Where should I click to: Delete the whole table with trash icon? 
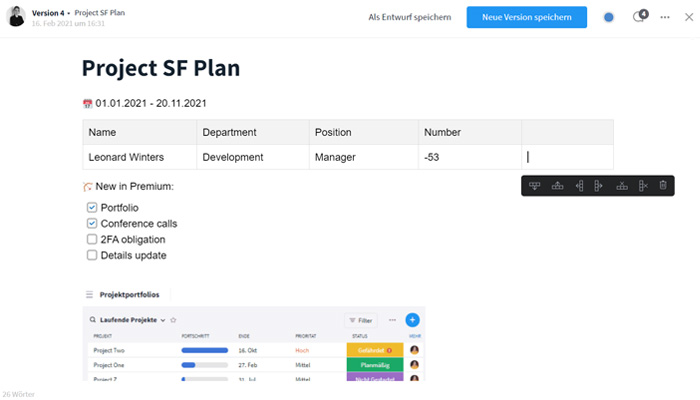coord(663,185)
